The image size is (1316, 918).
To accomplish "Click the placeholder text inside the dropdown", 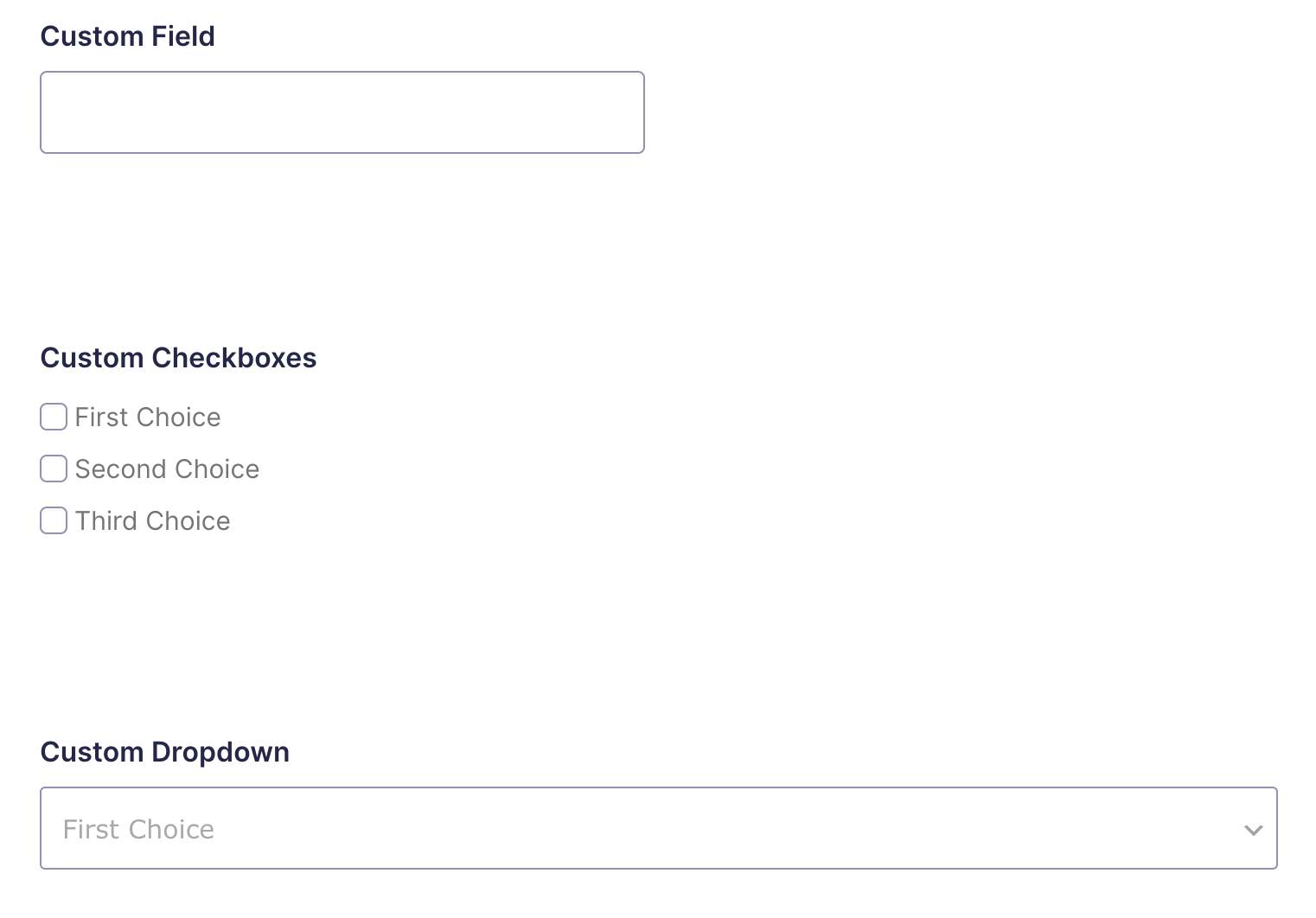I will tap(137, 828).
